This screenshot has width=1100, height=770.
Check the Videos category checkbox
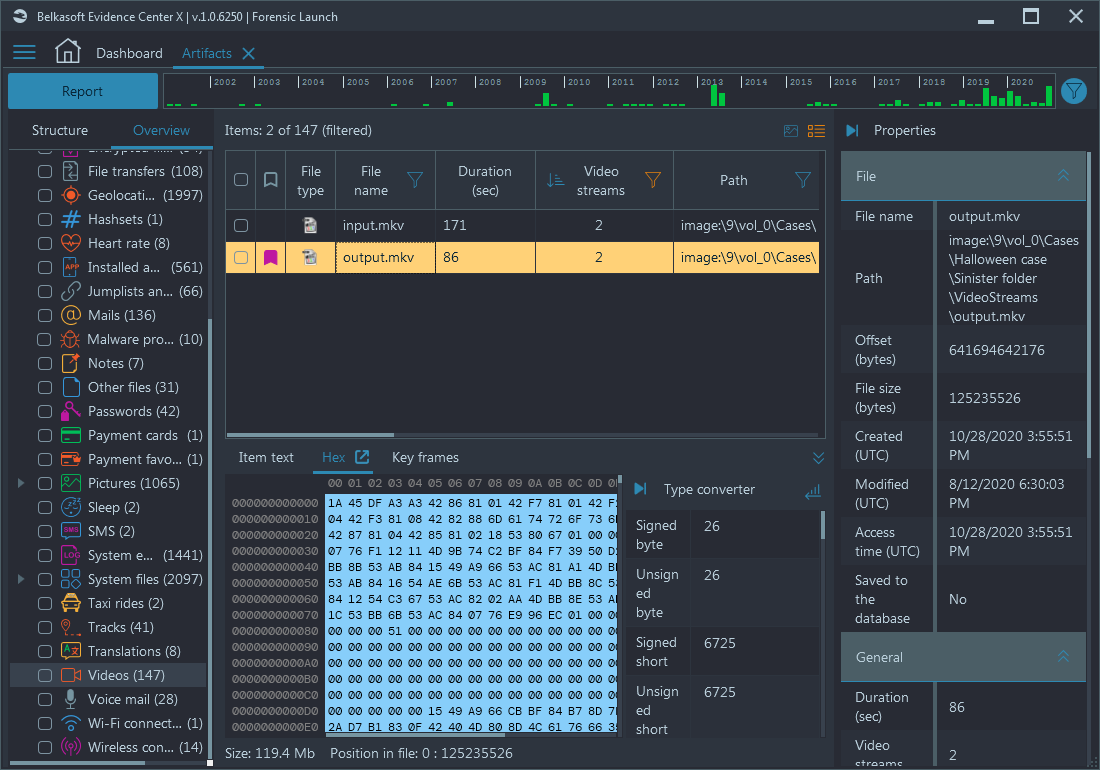(x=45, y=675)
